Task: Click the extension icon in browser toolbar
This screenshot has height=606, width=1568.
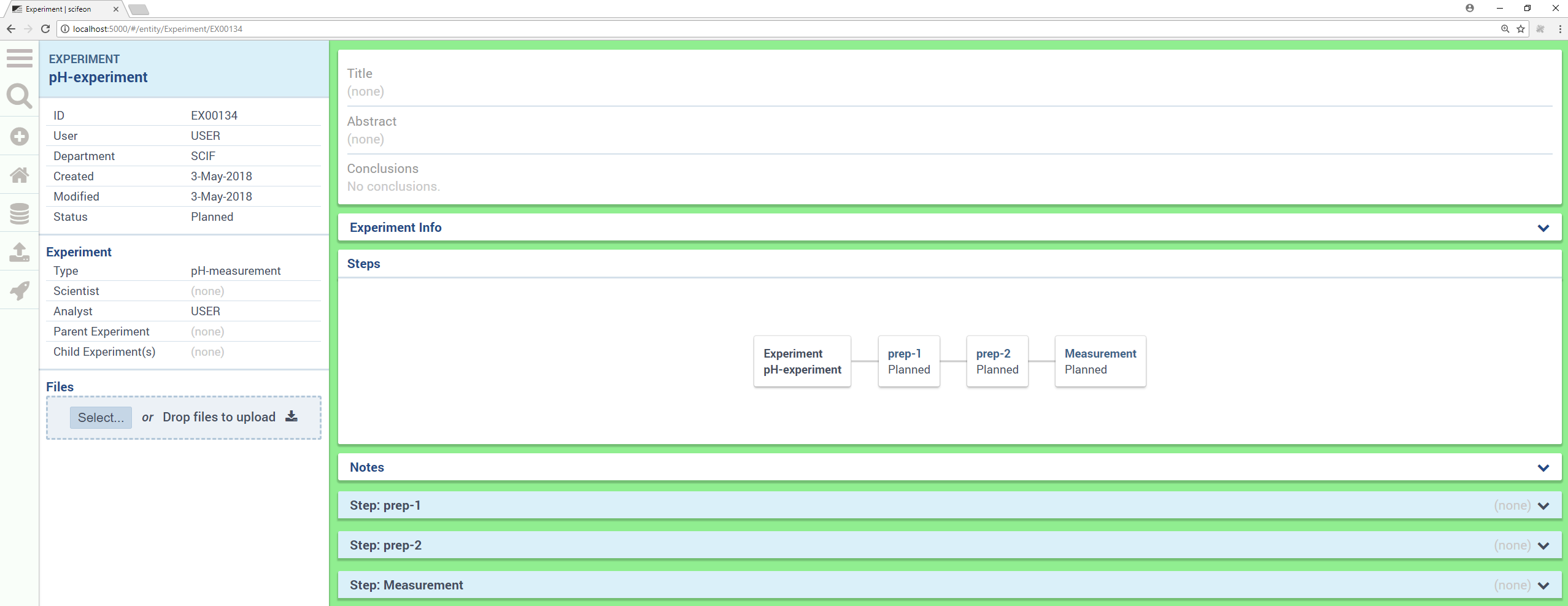Action: coord(1540,29)
